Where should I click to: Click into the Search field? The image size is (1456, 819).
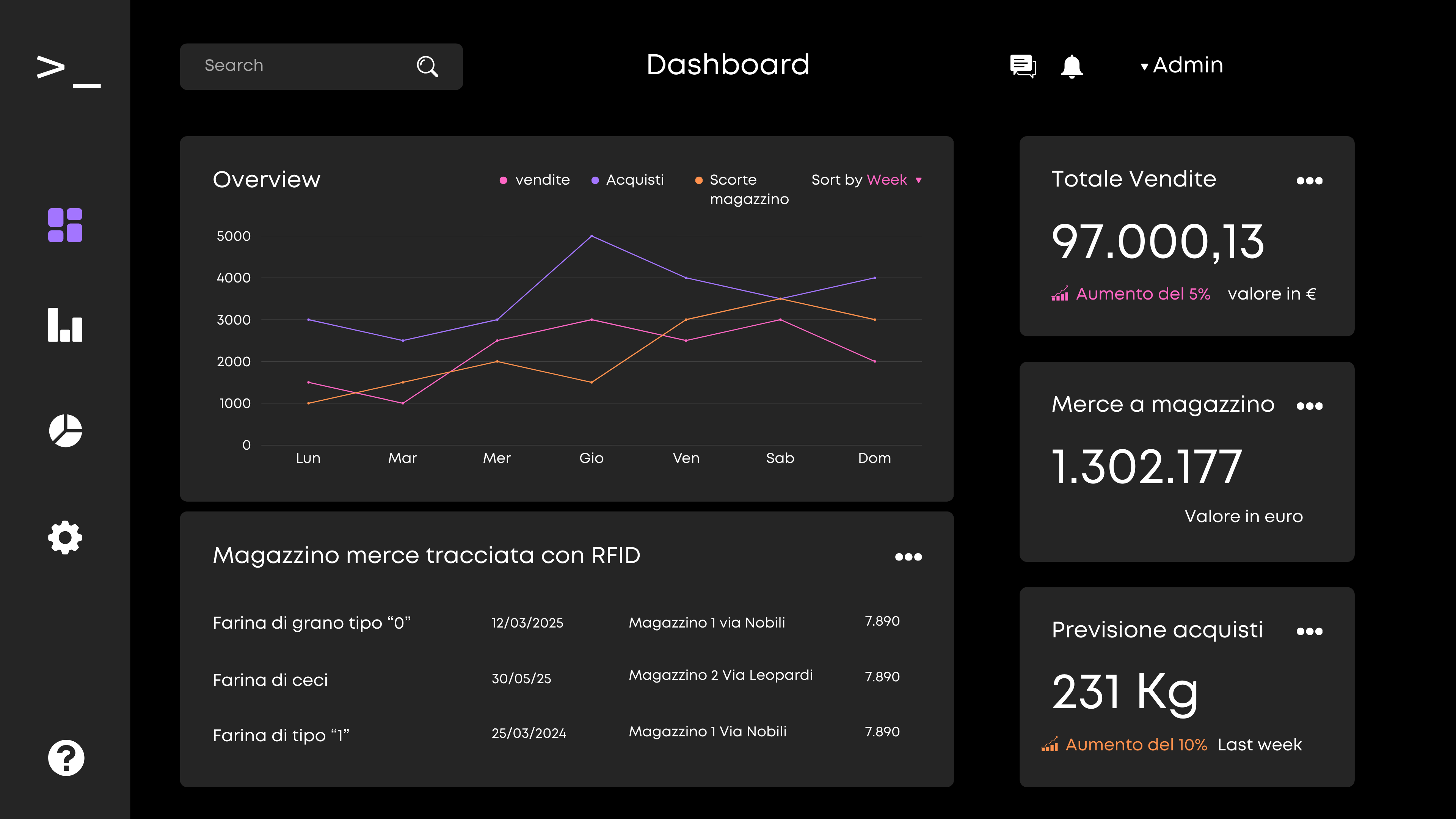point(300,66)
